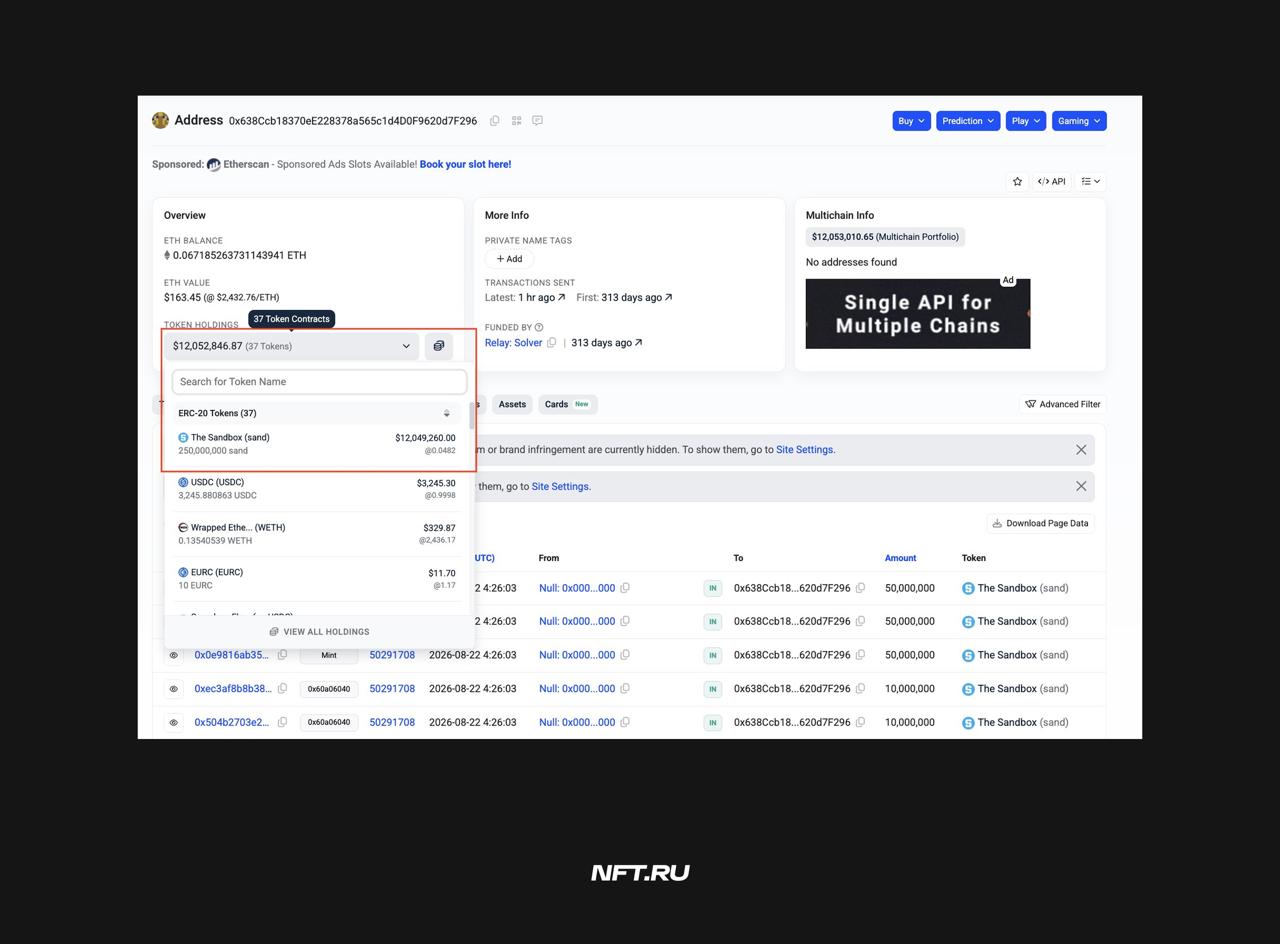
Task: Open Null: 0x000...000 sender in 0xec3af8b8b38... row
Action: (577, 689)
